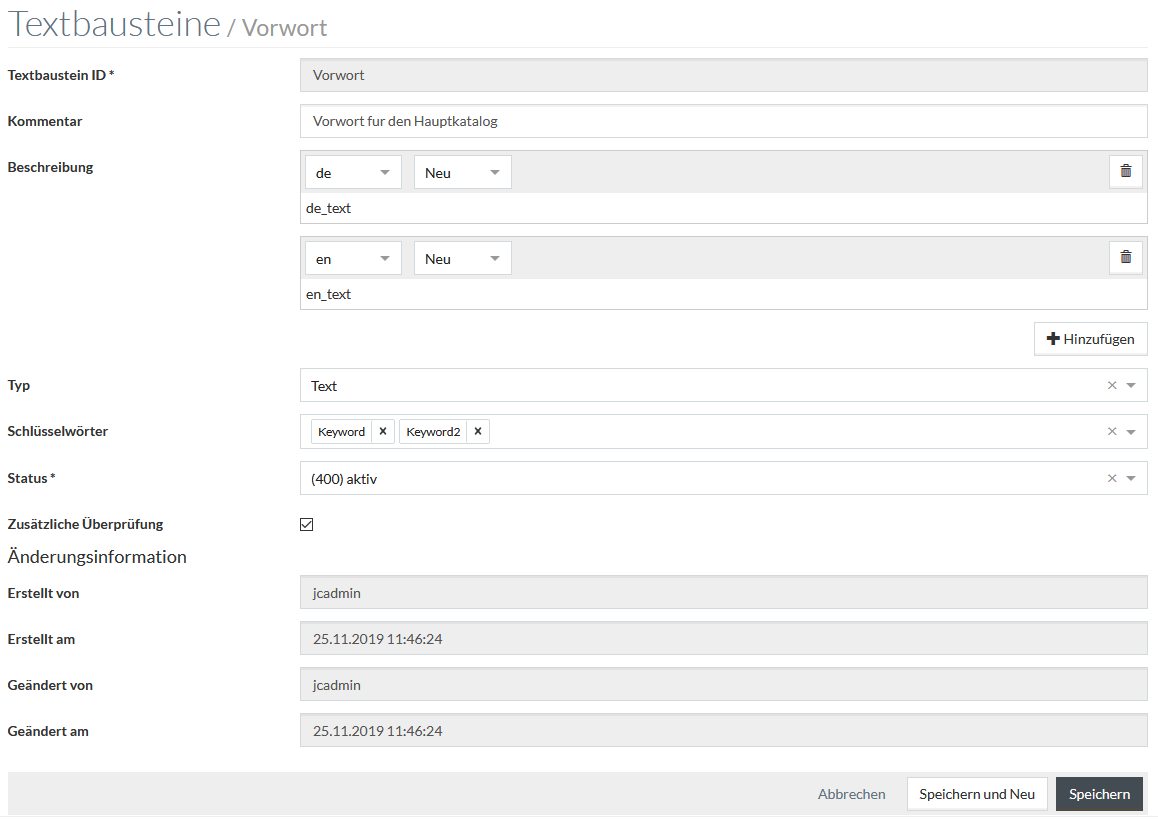Expand the Status dropdown arrow

pos(1131,479)
